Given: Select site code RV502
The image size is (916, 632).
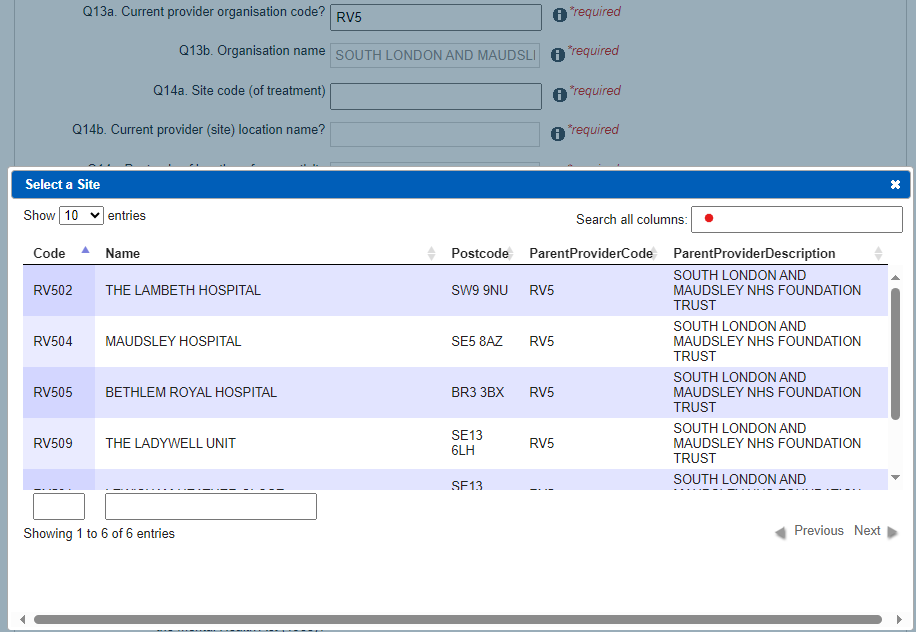Looking at the screenshot, I should pyautogui.click(x=53, y=290).
